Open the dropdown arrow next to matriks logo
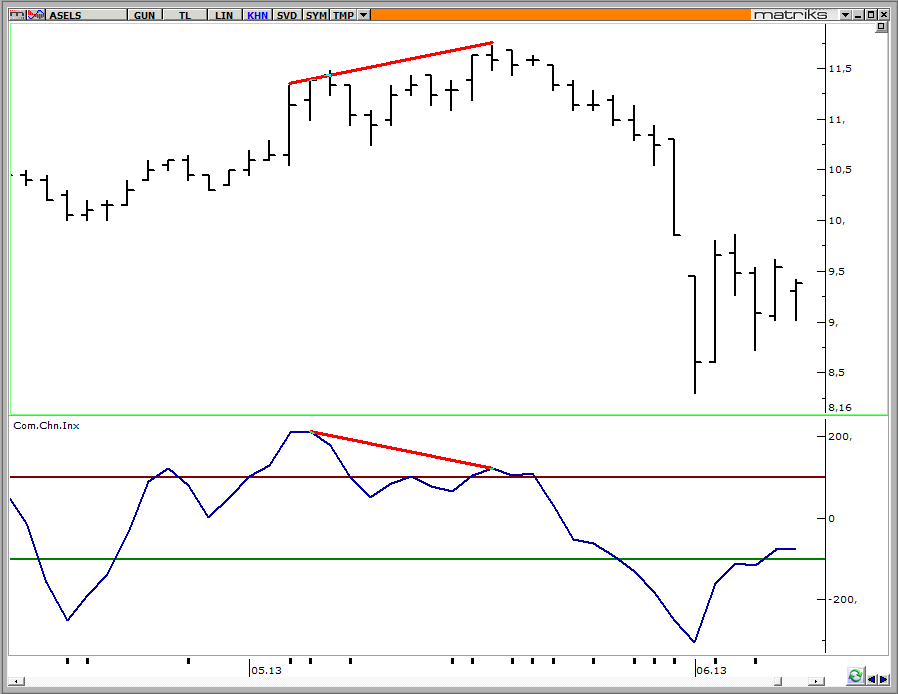Image resolution: width=898 pixels, height=694 pixels. pyautogui.click(x=846, y=15)
